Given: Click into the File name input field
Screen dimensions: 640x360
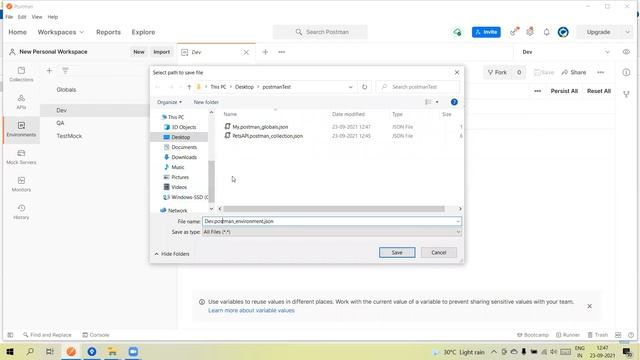Looking at the screenshot, I should (x=332, y=221).
